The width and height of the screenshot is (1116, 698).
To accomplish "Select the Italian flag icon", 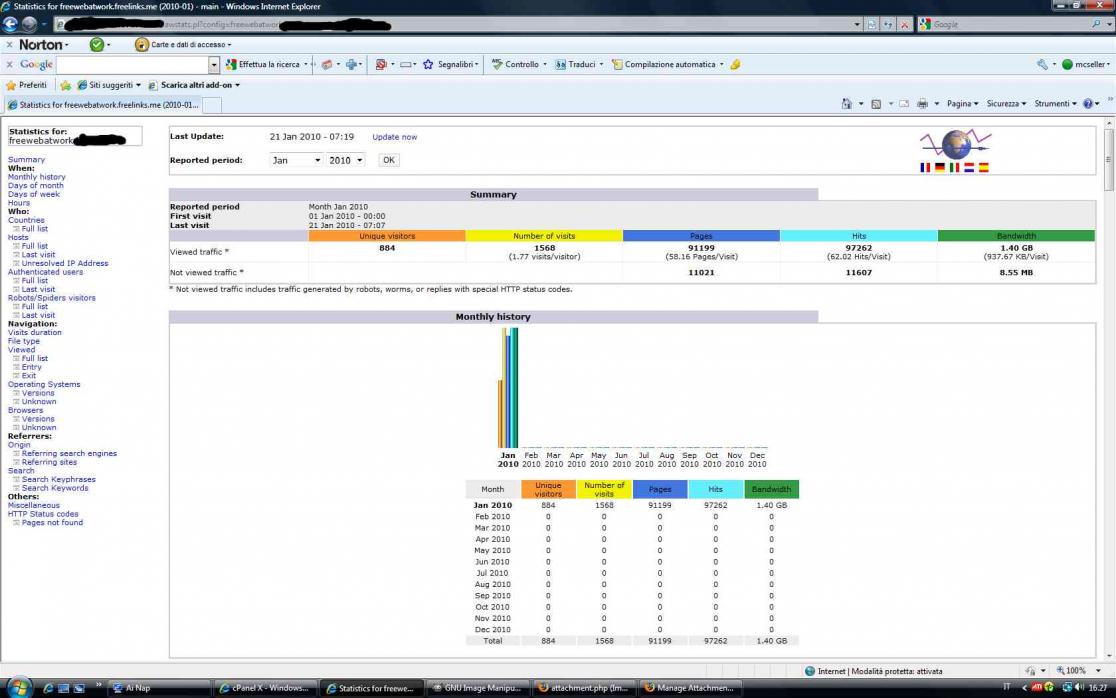I will (x=954, y=168).
